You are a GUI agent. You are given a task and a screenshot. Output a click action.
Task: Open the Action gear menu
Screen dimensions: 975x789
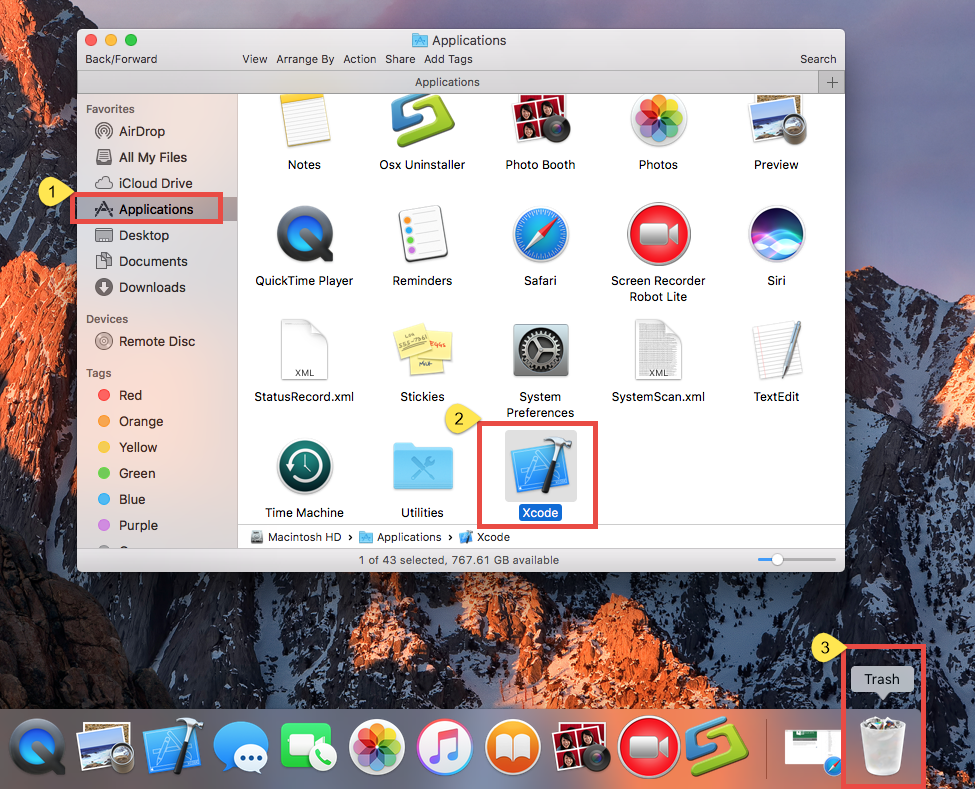click(x=360, y=59)
